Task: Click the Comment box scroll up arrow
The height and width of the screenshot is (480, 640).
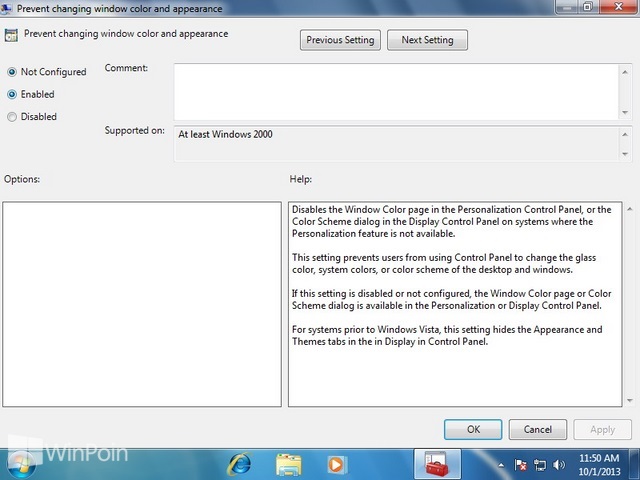Action: pos(625,72)
